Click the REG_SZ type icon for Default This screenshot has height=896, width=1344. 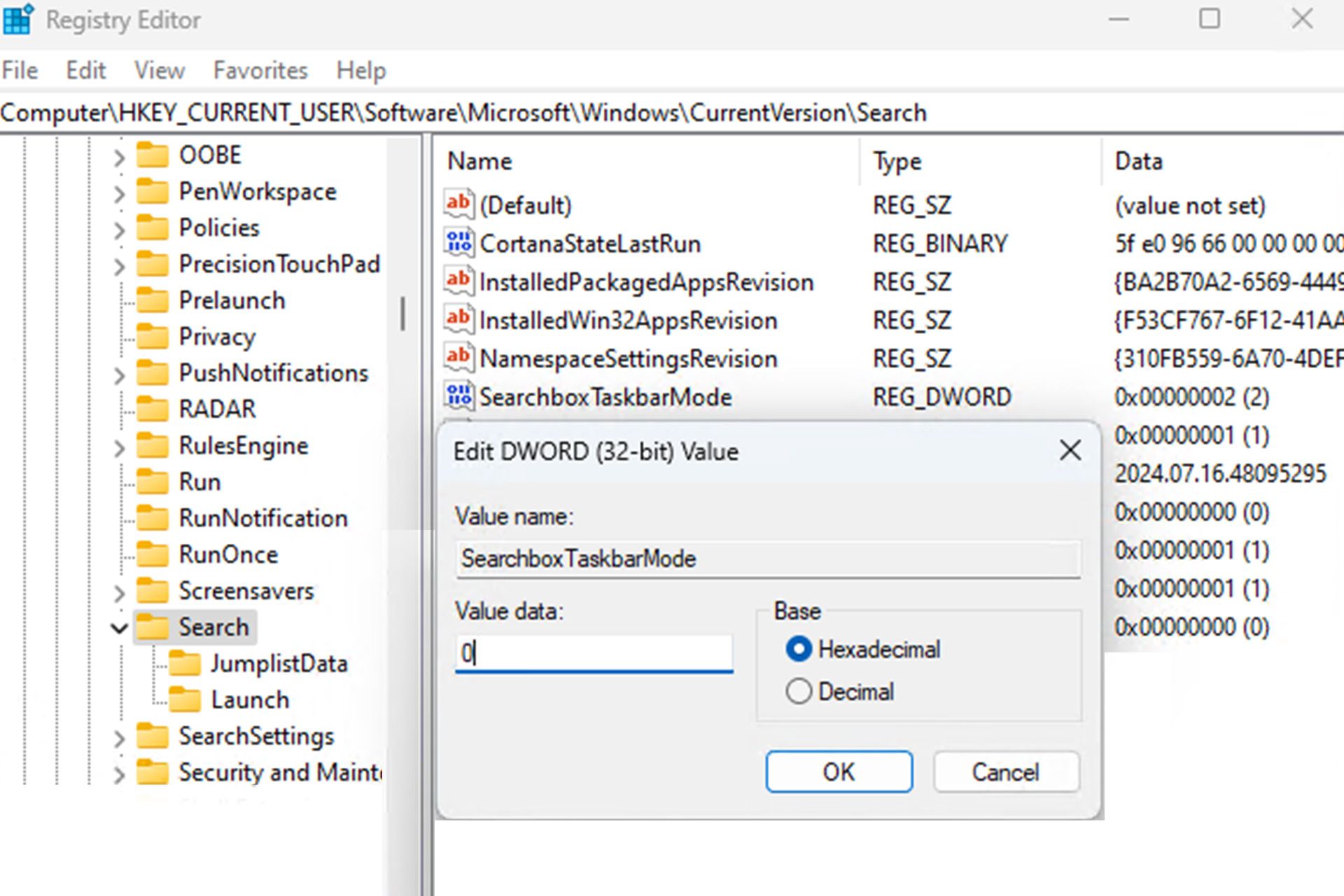456,205
